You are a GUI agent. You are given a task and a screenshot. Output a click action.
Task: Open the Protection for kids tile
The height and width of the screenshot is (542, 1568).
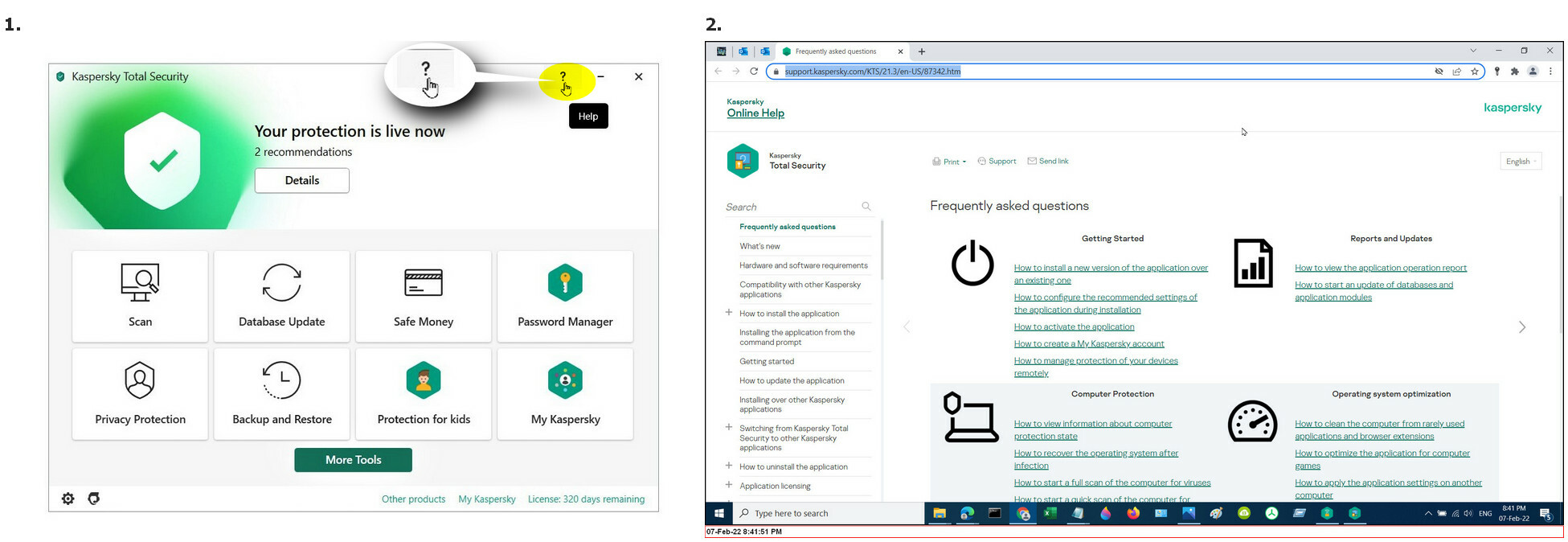424,394
